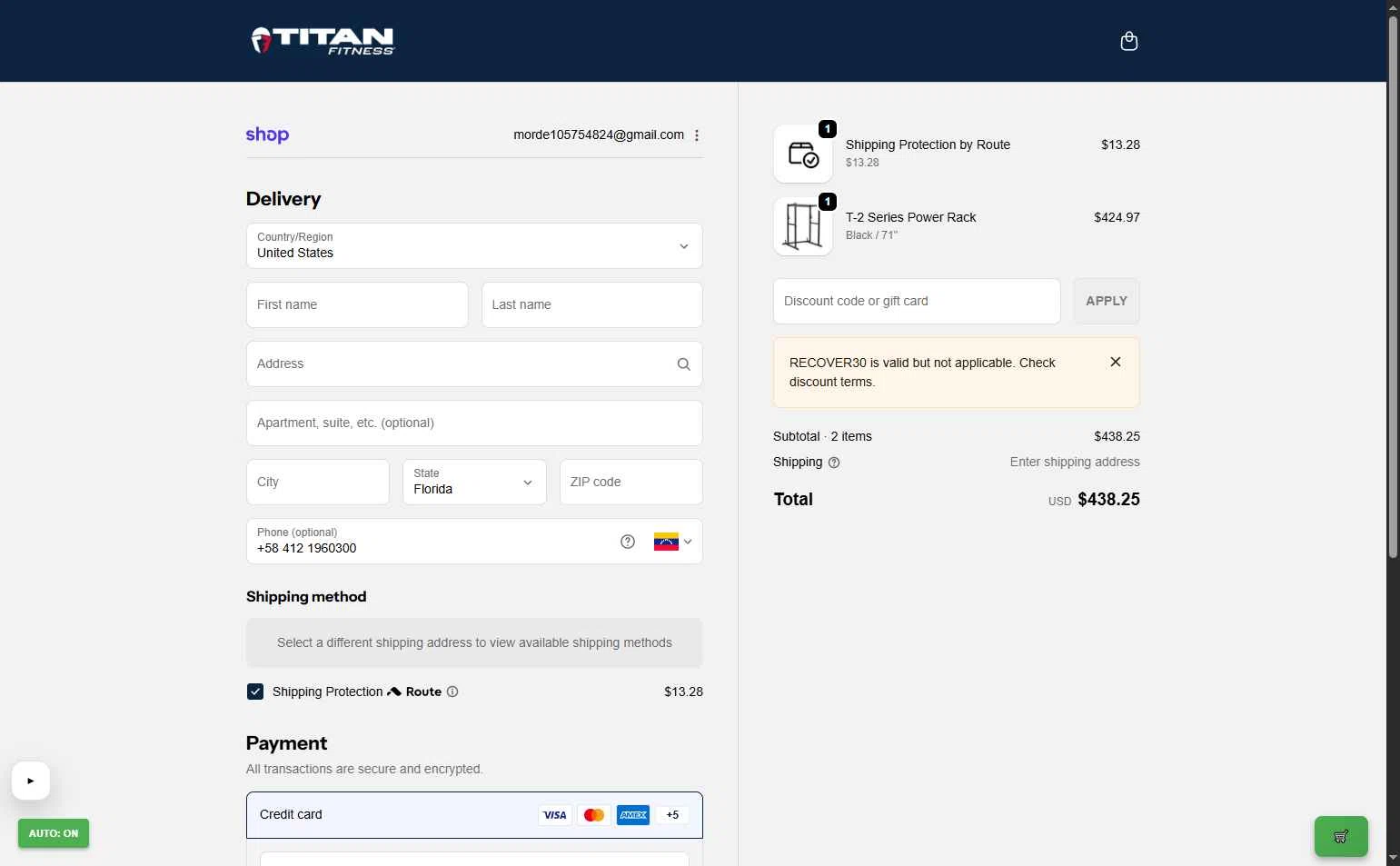Click the Apartment, suite field
The image size is (1400, 866).
point(474,423)
